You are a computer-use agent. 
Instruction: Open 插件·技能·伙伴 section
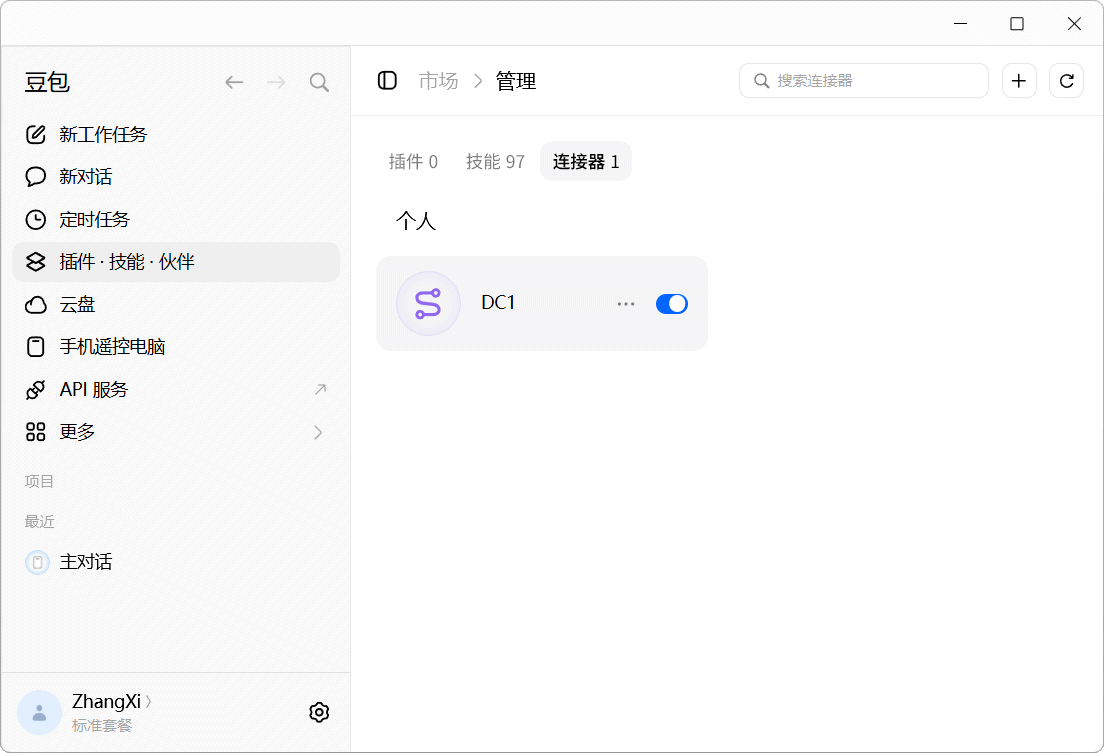176,262
